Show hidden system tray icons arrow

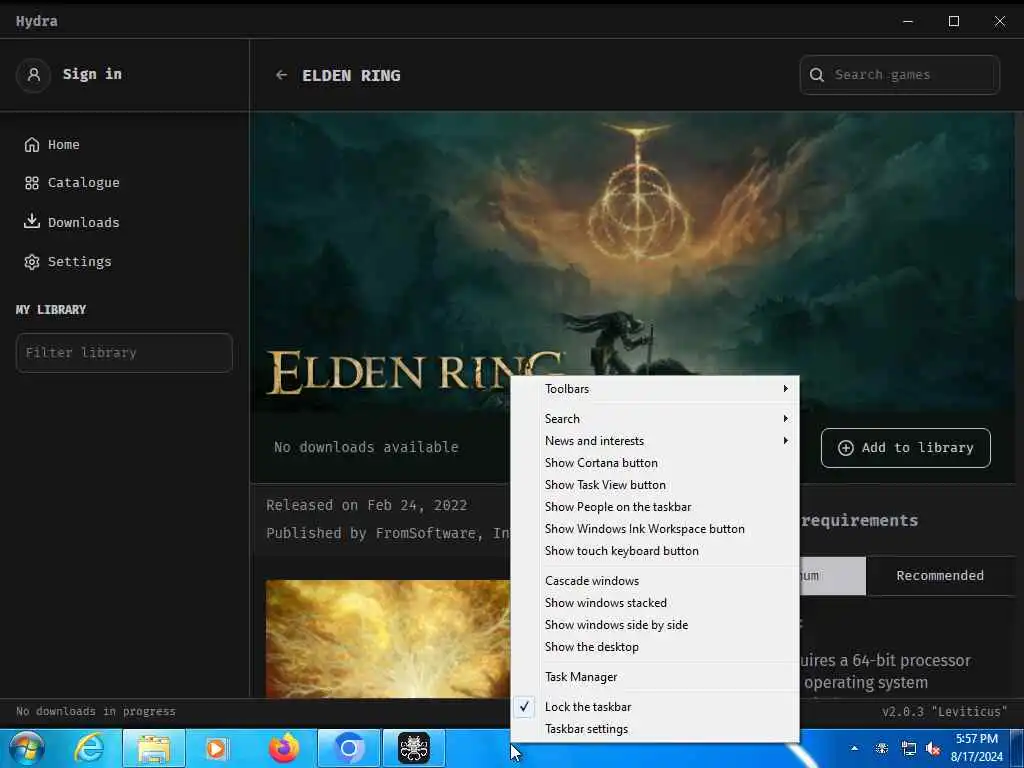pos(854,748)
